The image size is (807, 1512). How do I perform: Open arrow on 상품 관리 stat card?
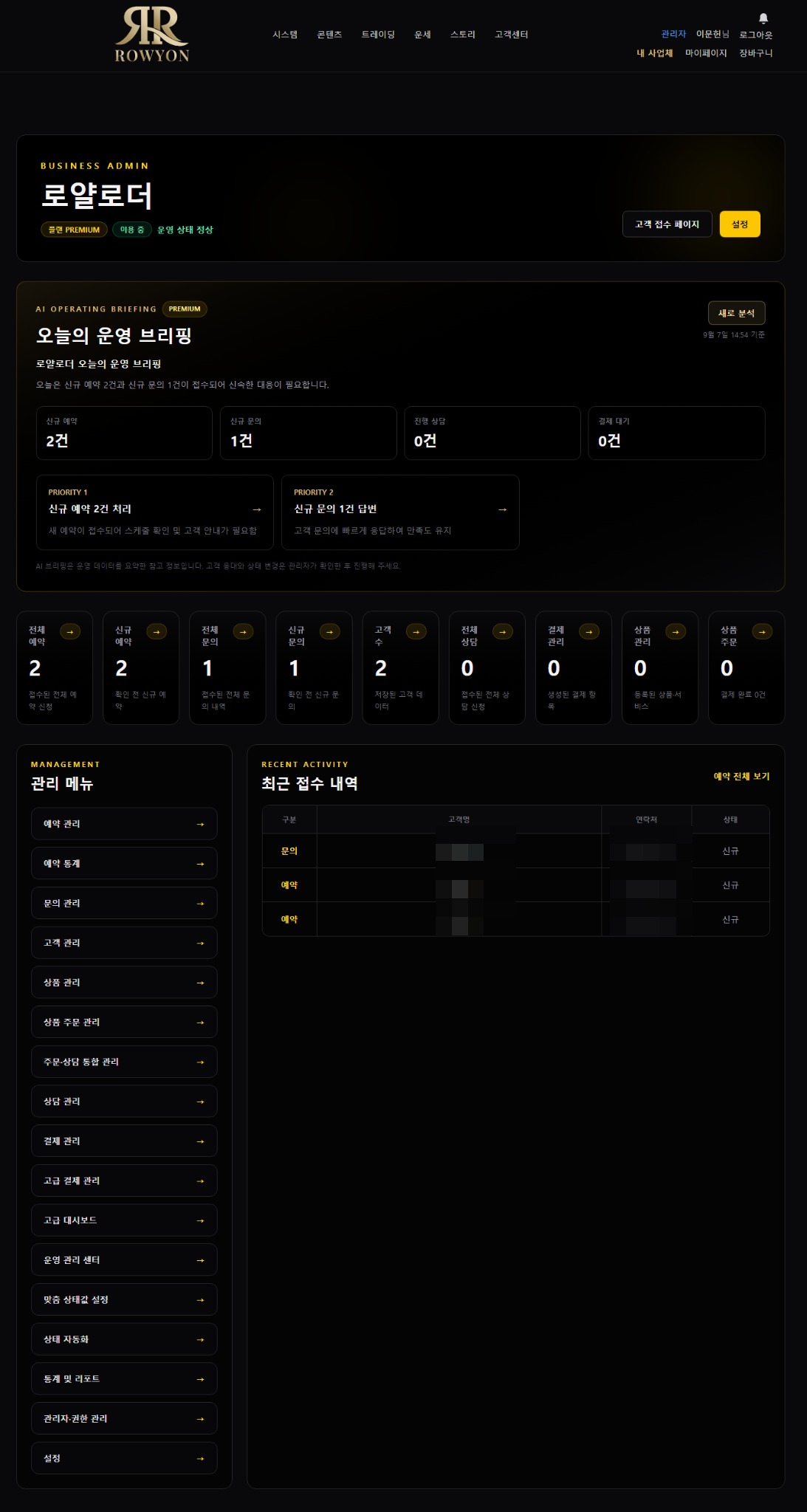coord(676,632)
